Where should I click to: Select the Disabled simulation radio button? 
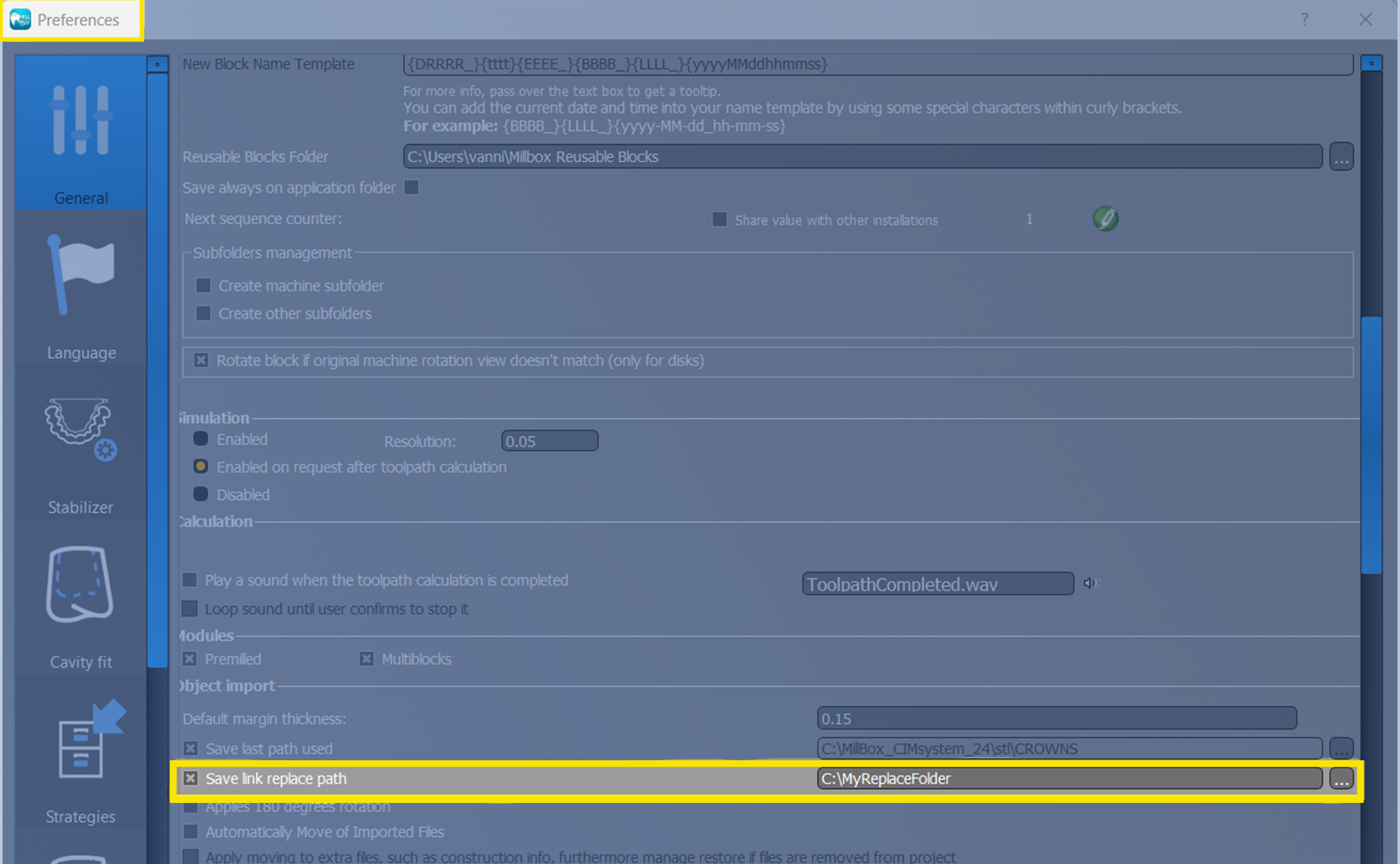[x=200, y=494]
